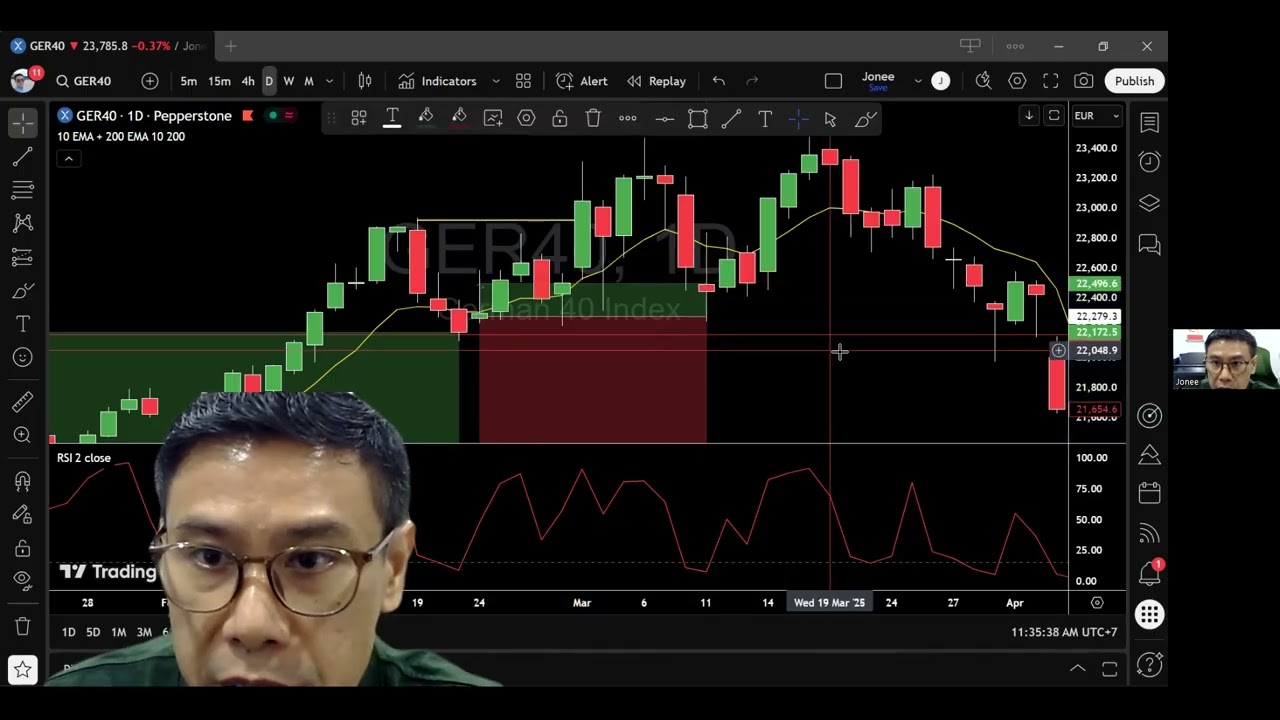This screenshot has width=1280, height=720.
Task: Remove all drawings with trash icon
Action: coord(22,627)
